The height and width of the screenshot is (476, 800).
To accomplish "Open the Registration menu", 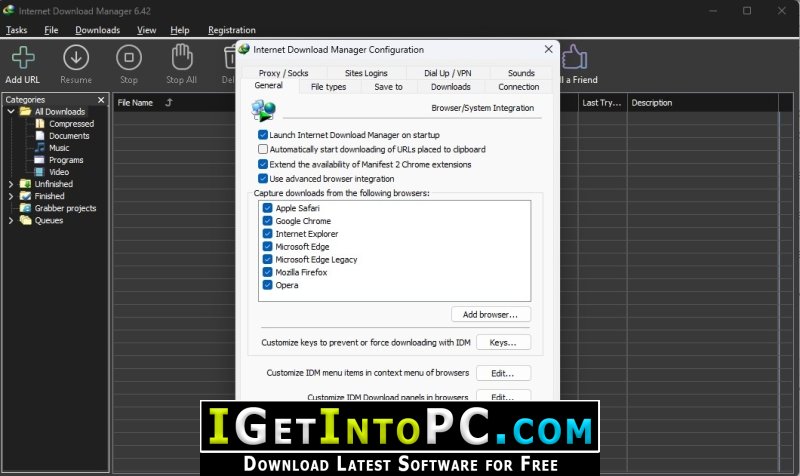I will tap(232, 30).
